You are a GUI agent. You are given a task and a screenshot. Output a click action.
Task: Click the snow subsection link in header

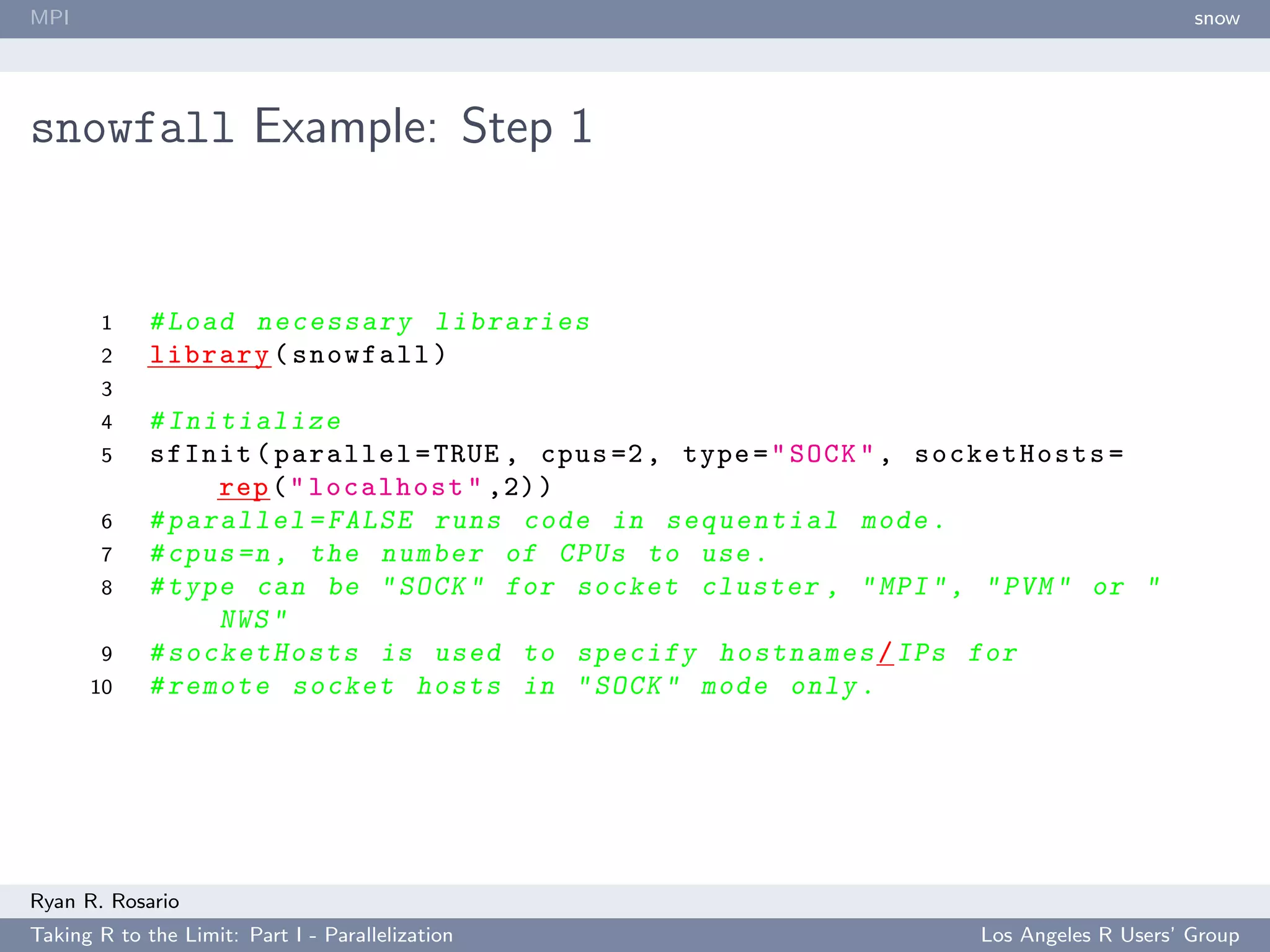click(1216, 19)
